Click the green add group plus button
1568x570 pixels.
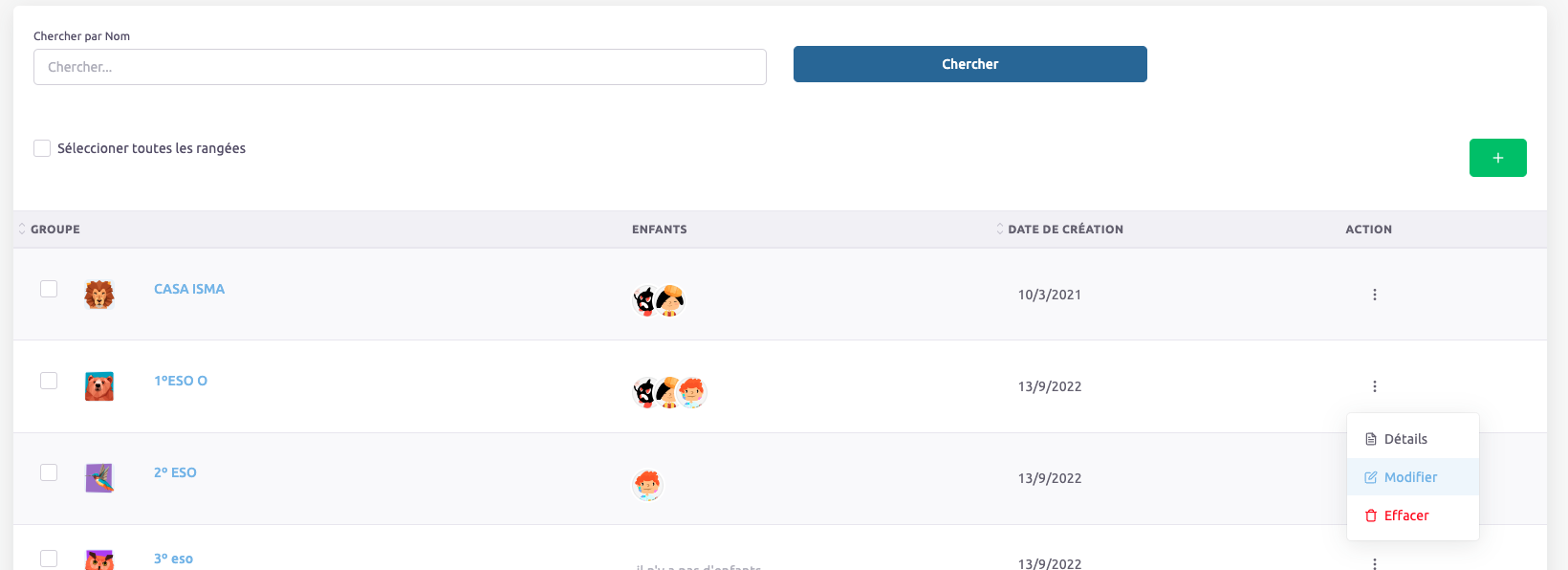(1497, 158)
